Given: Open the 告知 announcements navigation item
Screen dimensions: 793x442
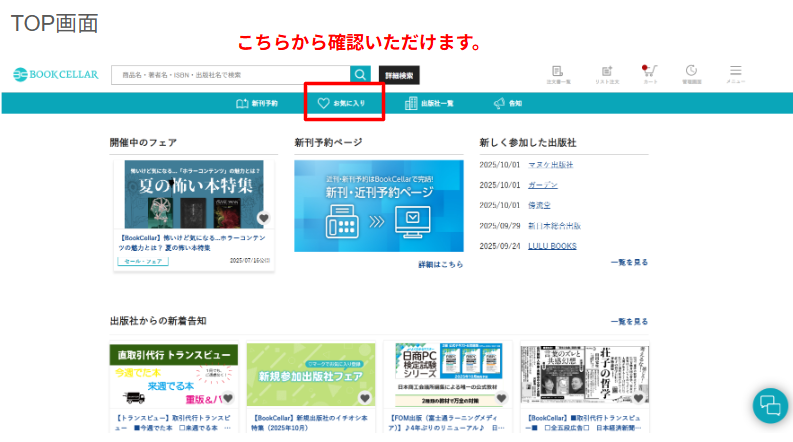Looking at the screenshot, I should pyautogui.click(x=508, y=103).
